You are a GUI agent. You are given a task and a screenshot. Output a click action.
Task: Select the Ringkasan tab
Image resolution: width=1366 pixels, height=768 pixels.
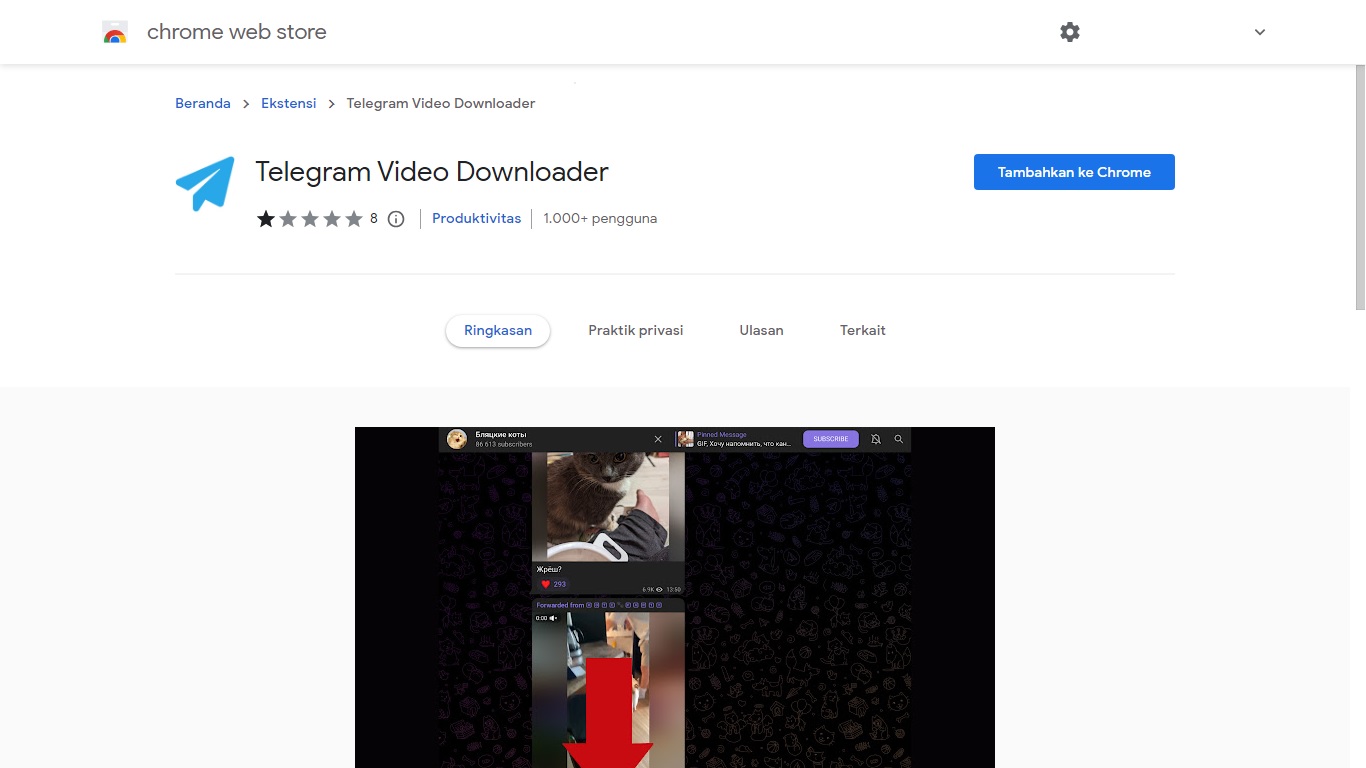[x=498, y=330]
